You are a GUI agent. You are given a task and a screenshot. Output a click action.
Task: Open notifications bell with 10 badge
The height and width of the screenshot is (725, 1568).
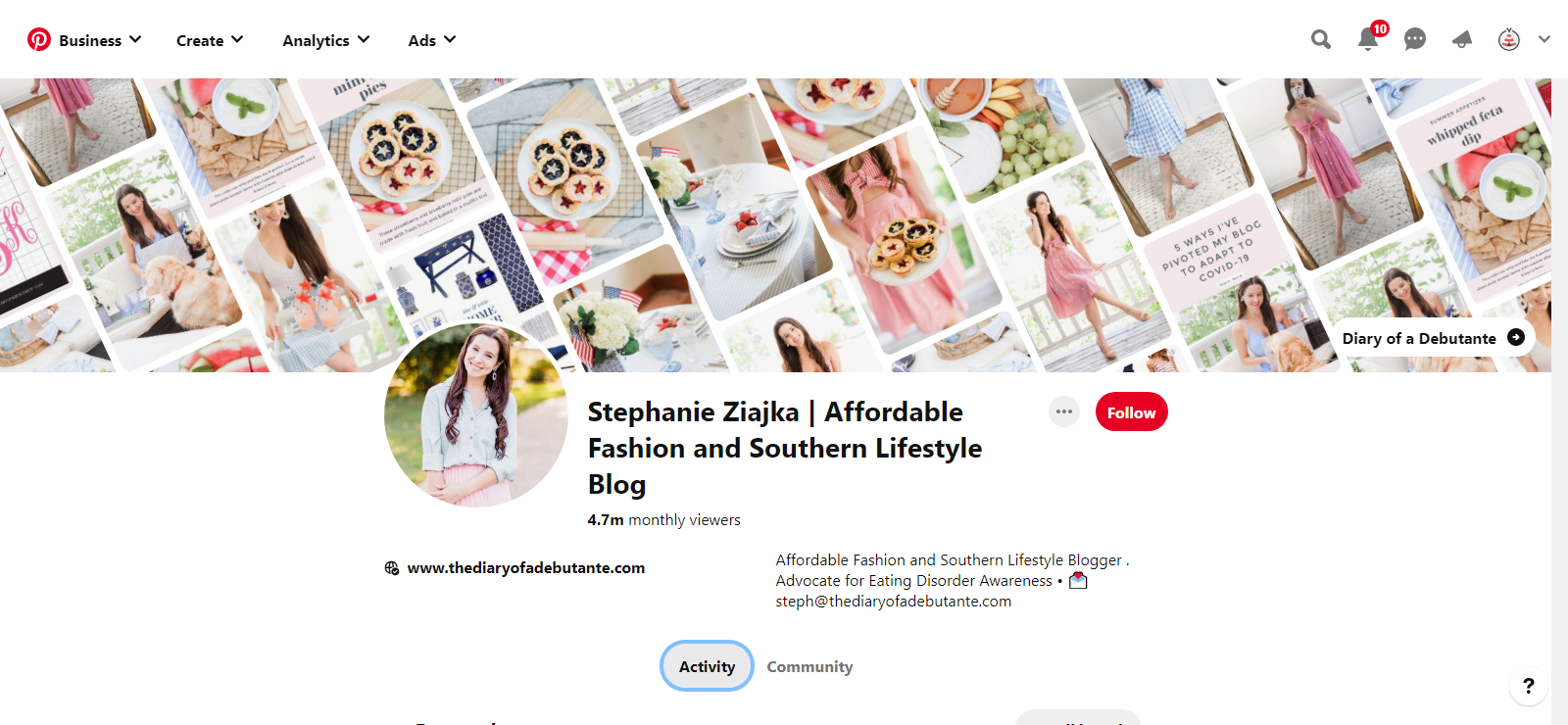click(1368, 39)
